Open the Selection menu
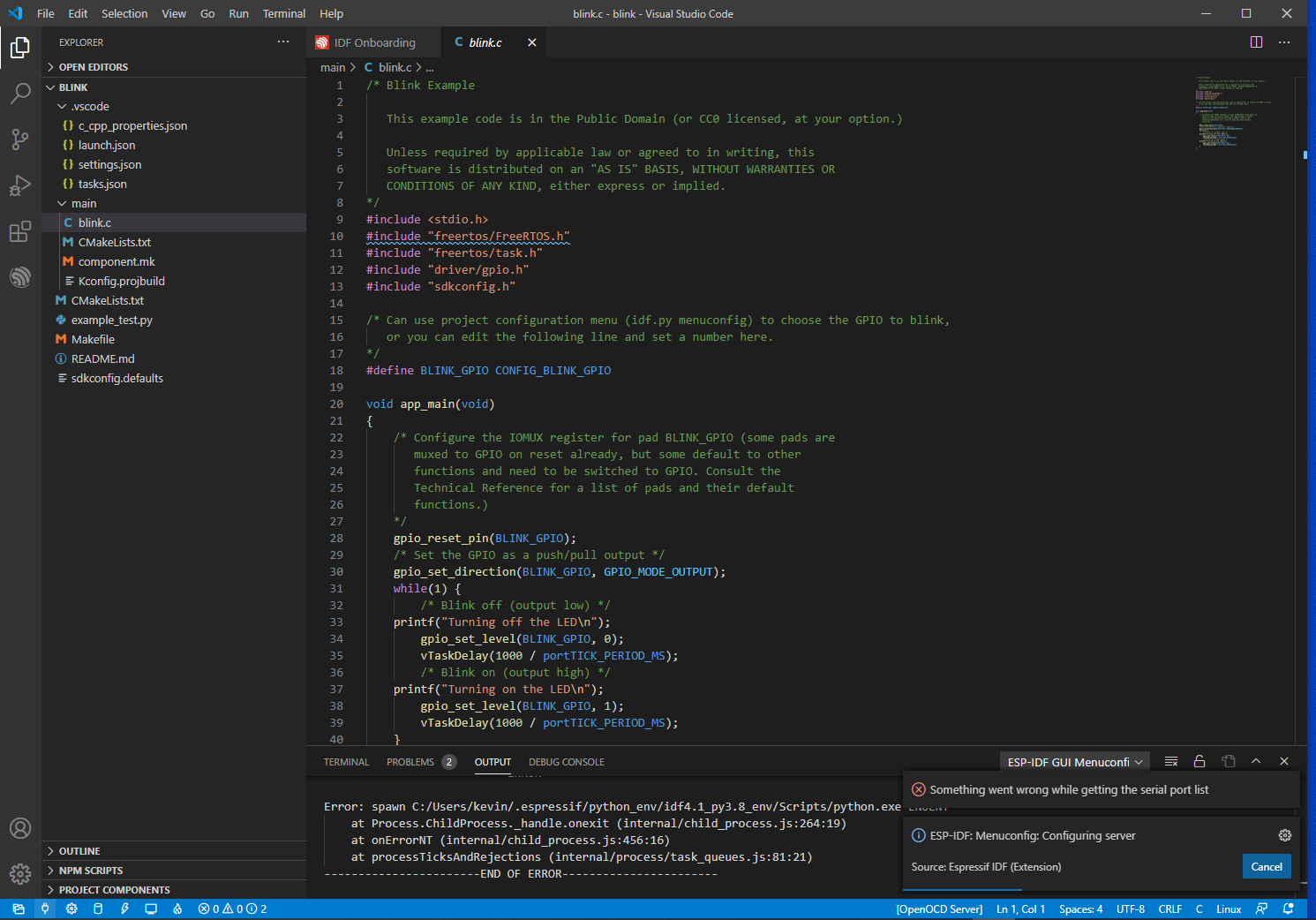This screenshot has height=920, width=1316. (124, 13)
